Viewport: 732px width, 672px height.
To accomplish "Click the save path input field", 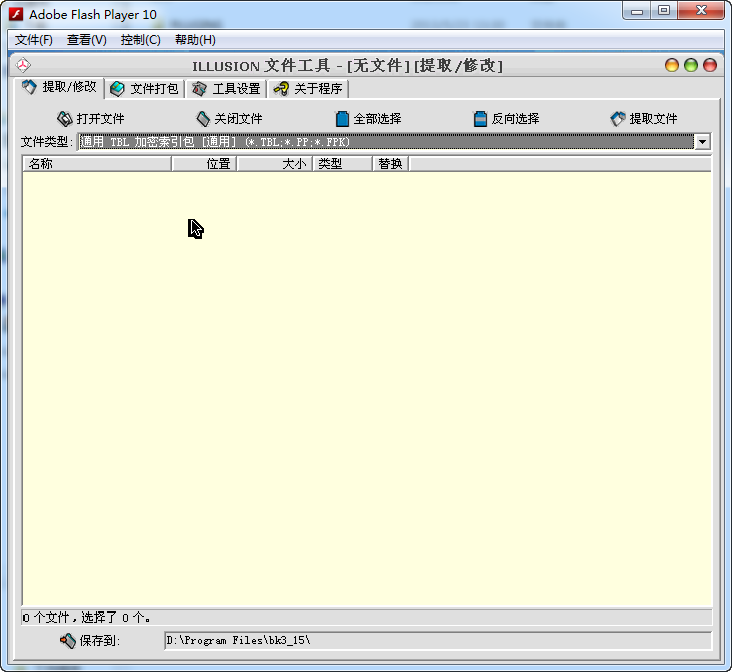I will click(438, 640).
